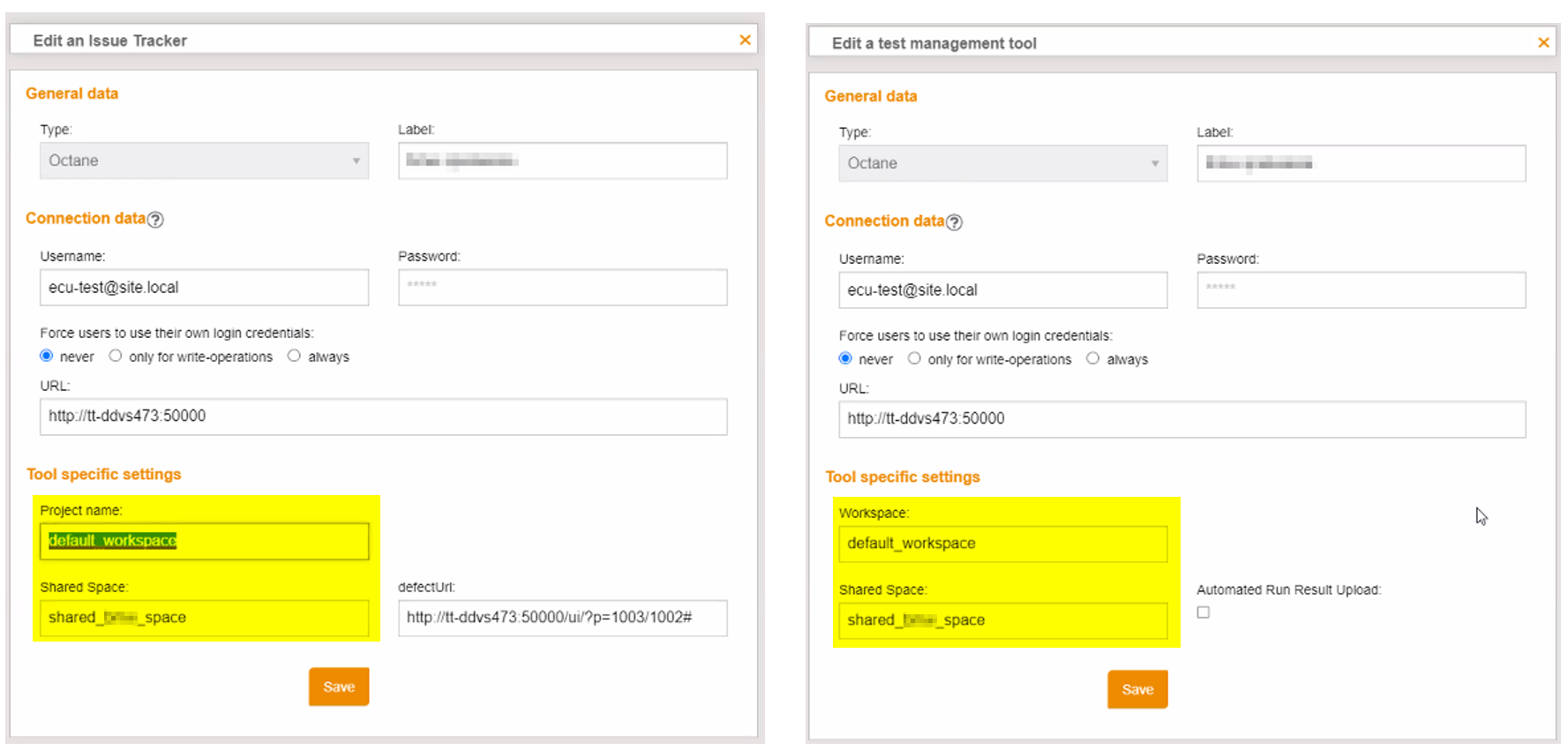Select 'only for write-operations' in Issue Tracker dialog

[116, 356]
